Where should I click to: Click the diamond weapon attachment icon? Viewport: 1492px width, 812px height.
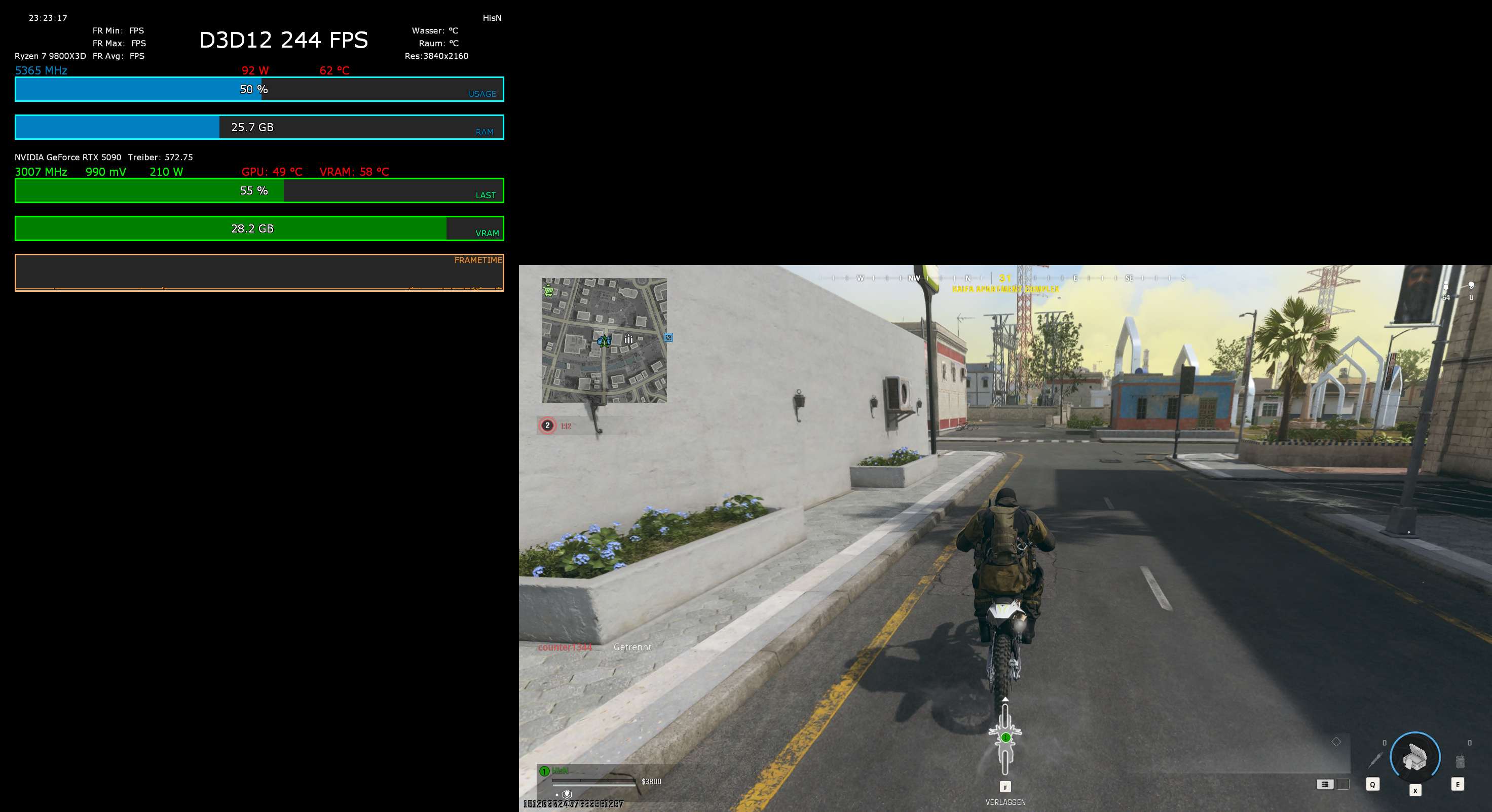(1336, 742)
